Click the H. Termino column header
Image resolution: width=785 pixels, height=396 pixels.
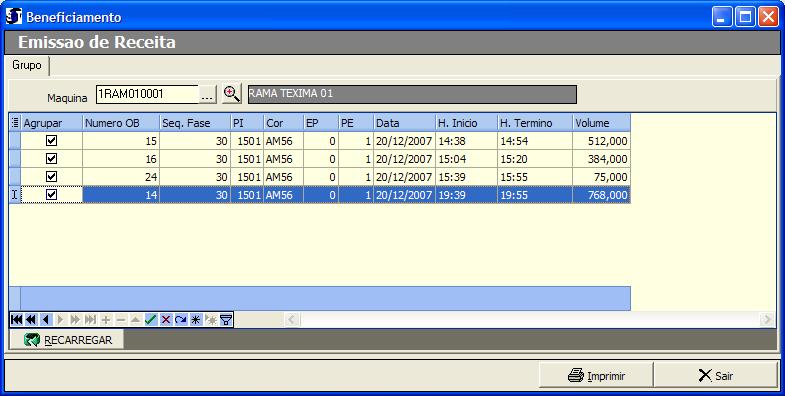535,123
